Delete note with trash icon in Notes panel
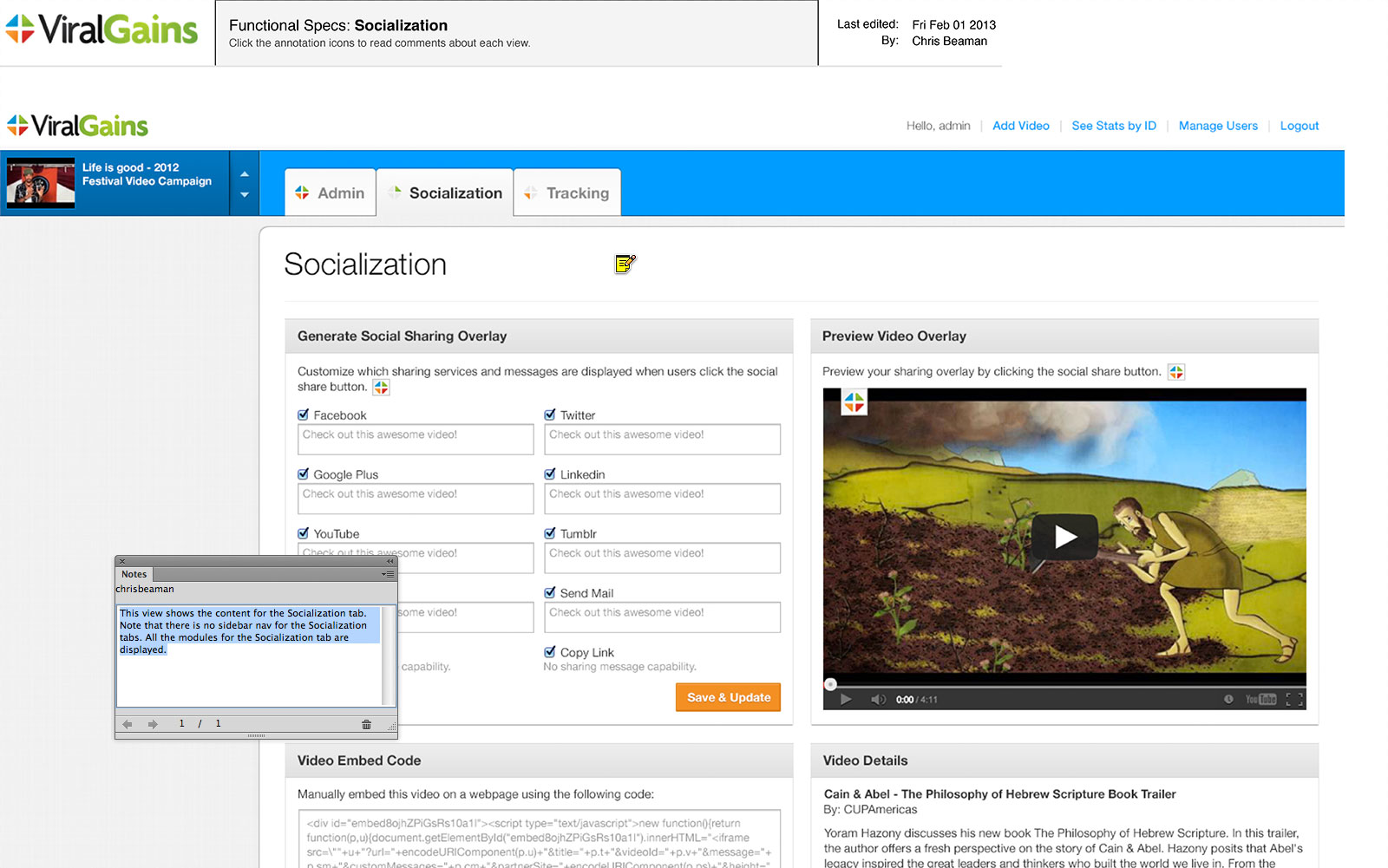 366,724
